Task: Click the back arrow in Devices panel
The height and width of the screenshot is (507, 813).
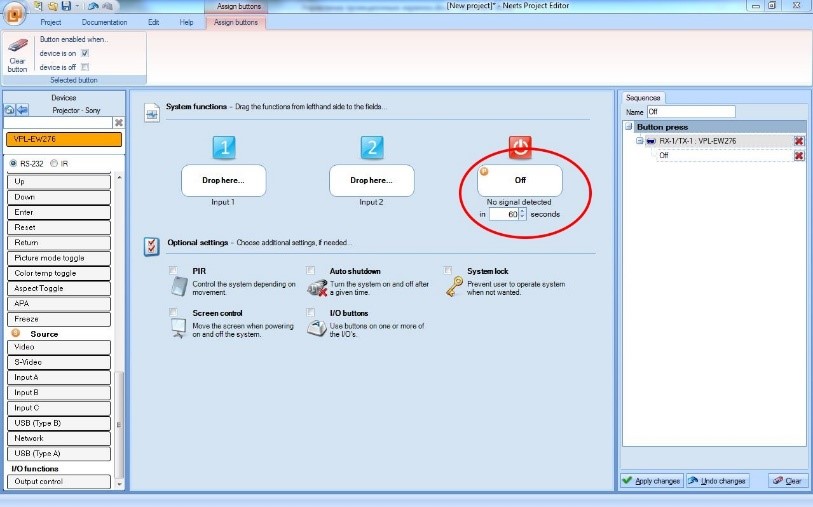Action: (22, 109)
